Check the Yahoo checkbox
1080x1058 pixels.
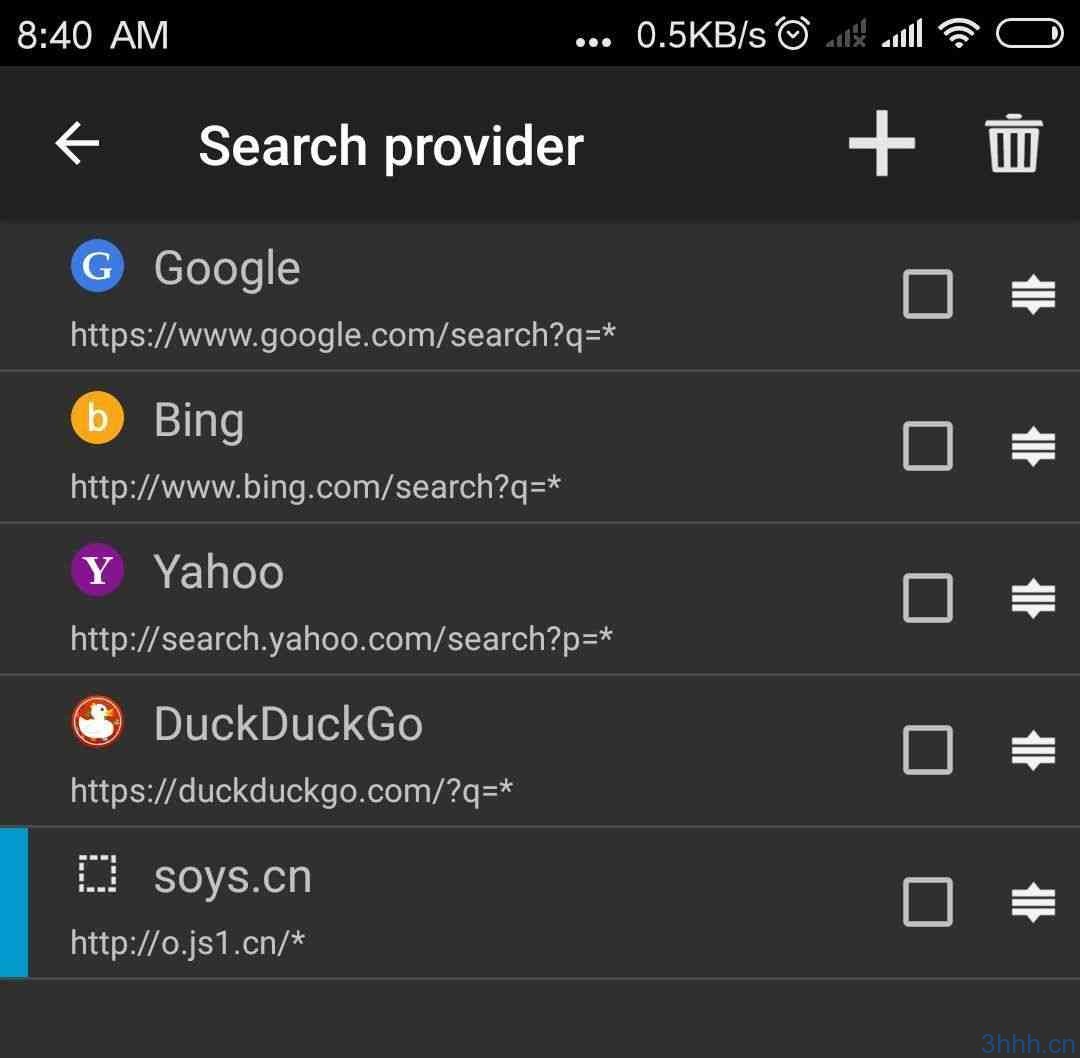pos(927,599)
